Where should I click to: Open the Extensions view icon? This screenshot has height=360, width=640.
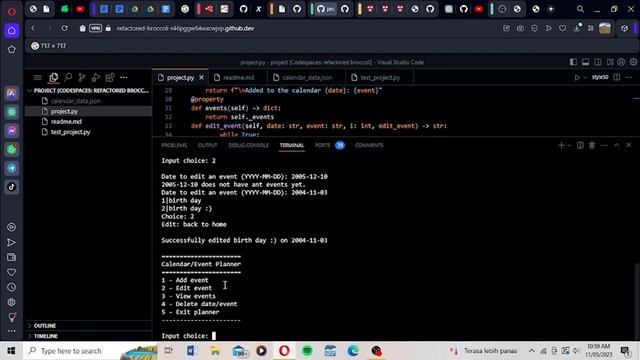point(110,77)
